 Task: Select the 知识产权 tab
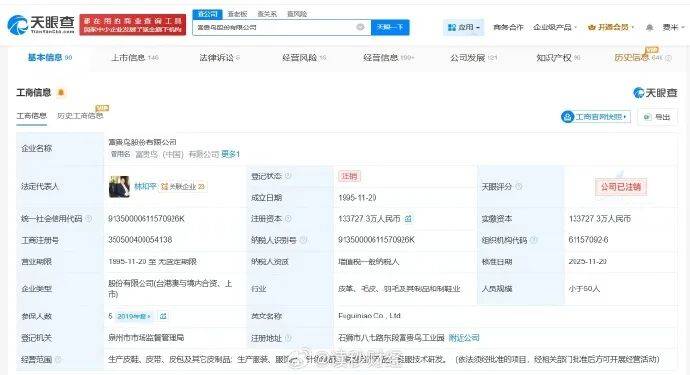pyautogui.click(x=558, y=58)
